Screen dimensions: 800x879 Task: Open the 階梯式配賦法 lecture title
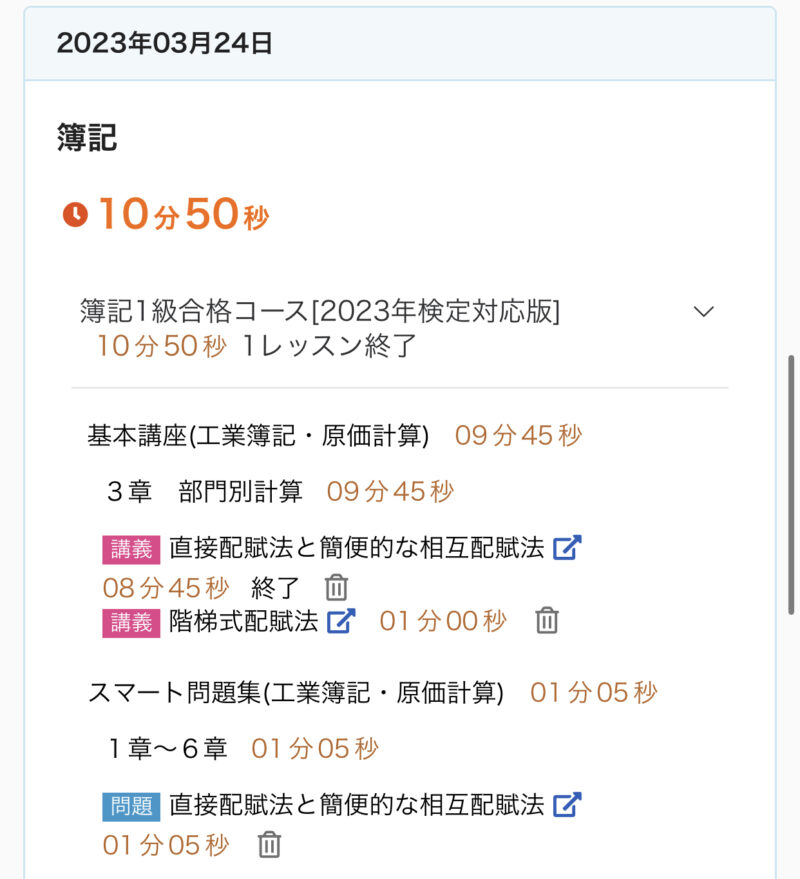pyautogui.click(x=243, y=621)
